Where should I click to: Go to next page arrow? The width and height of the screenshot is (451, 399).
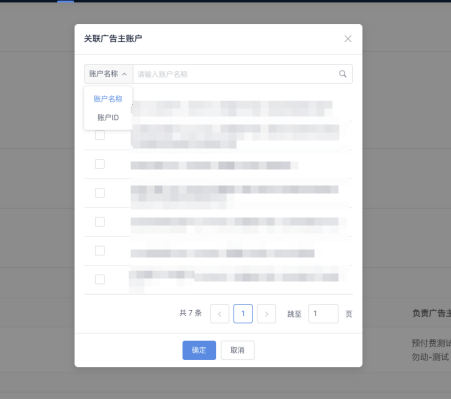pyautogui.click(x=266, y=314)
